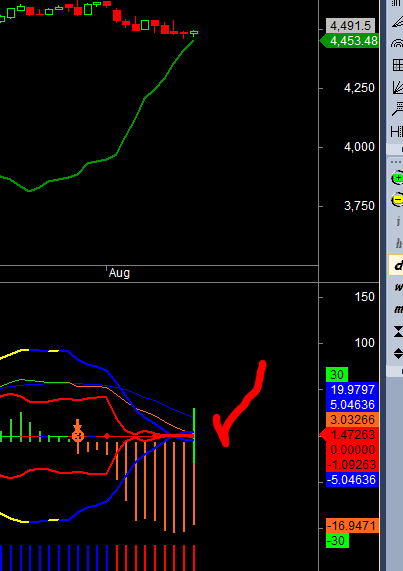This screenshot has width=403, height=571.
Task: Select the fan lines drawing tool
Action: [398, 87]
